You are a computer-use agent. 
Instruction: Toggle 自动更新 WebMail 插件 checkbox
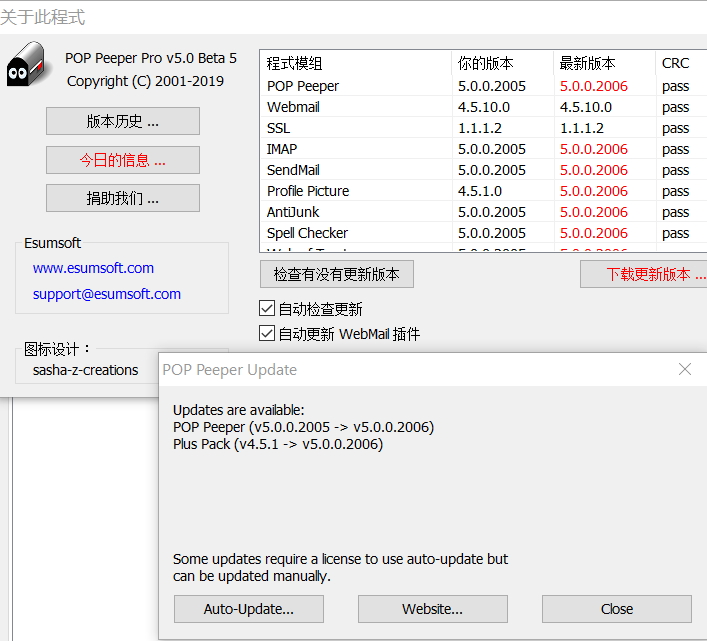(x=267, y=334)
